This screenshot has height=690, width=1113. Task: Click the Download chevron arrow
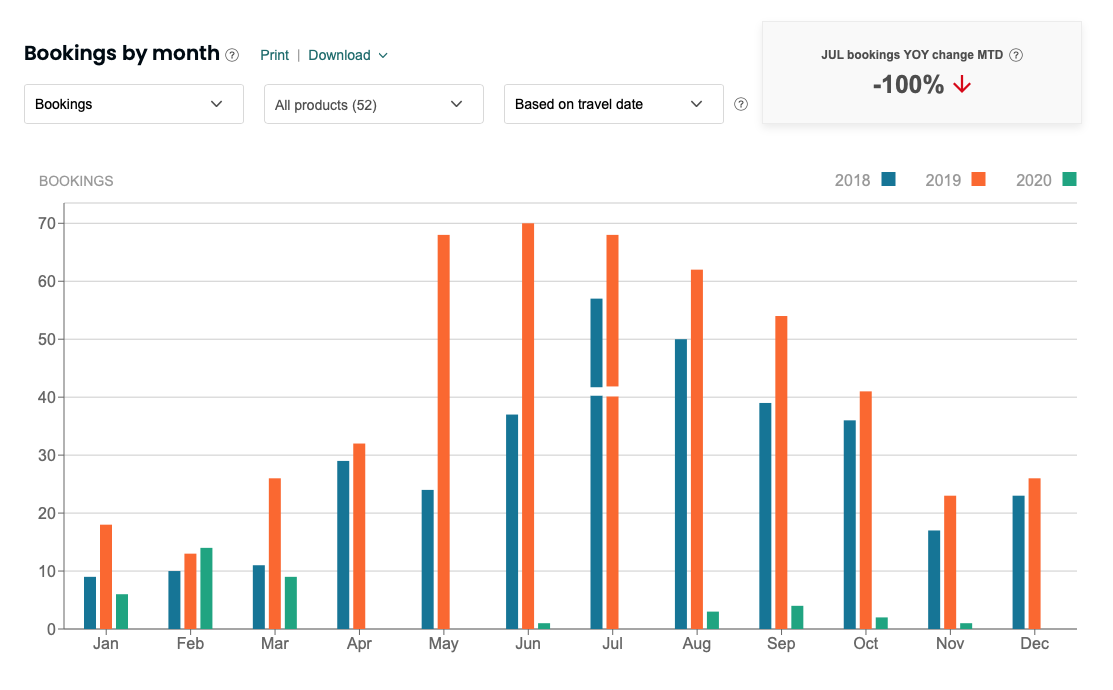(383, 56)
